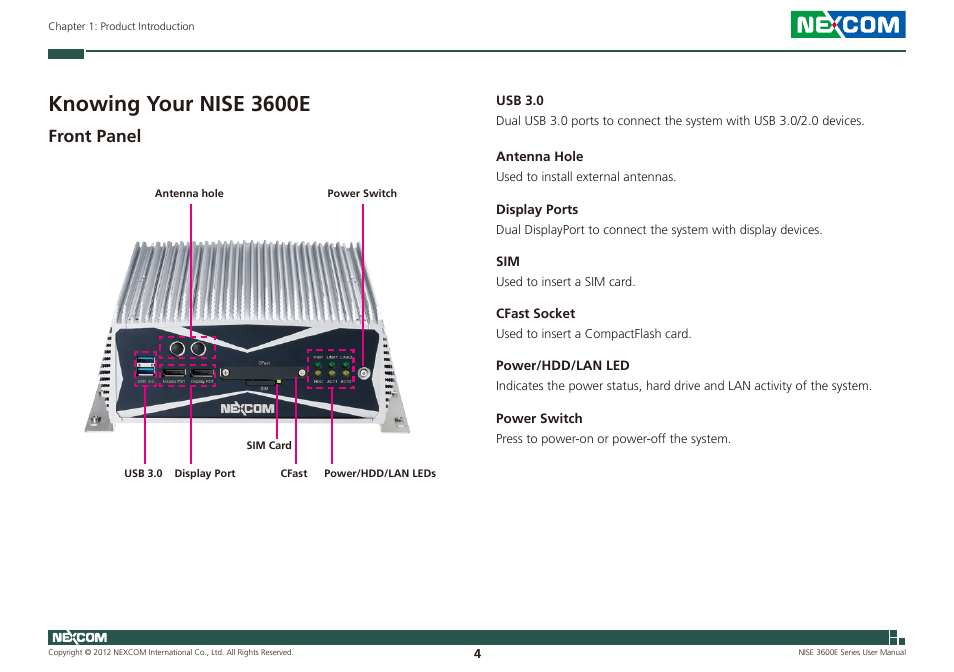Click the green squares icon at footer bar end
Image resolution: width=954 pixels, height=672 pixels.
pos(897,637)
